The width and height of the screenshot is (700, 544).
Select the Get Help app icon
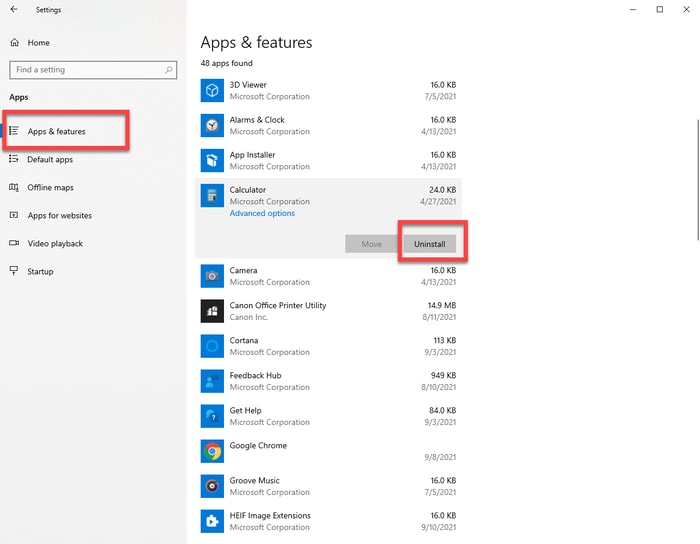coord(212,416)
